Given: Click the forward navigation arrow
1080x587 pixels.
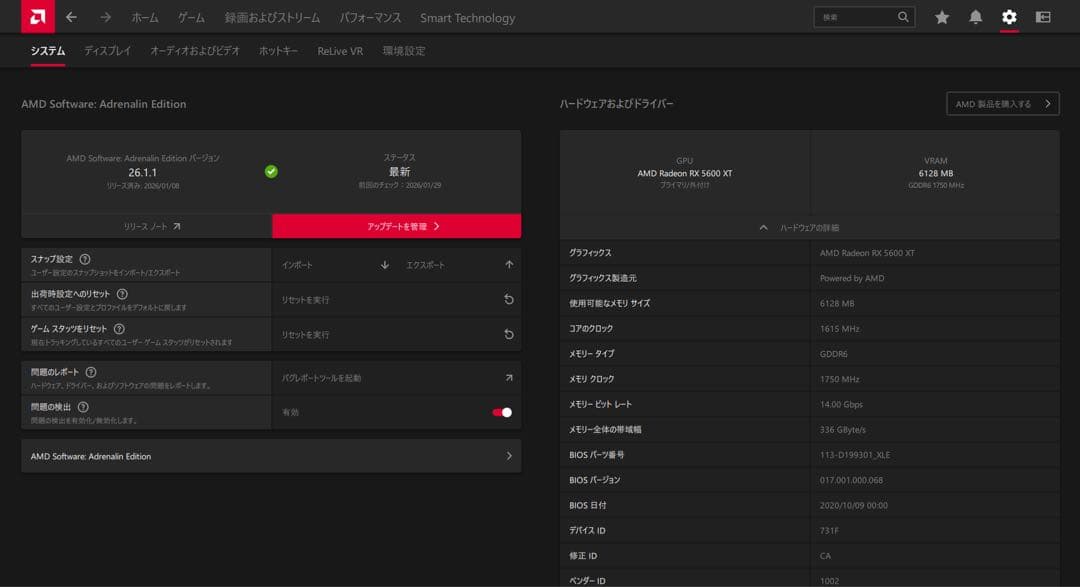Looking at the screenshot, I should click(x=103, y=17).
